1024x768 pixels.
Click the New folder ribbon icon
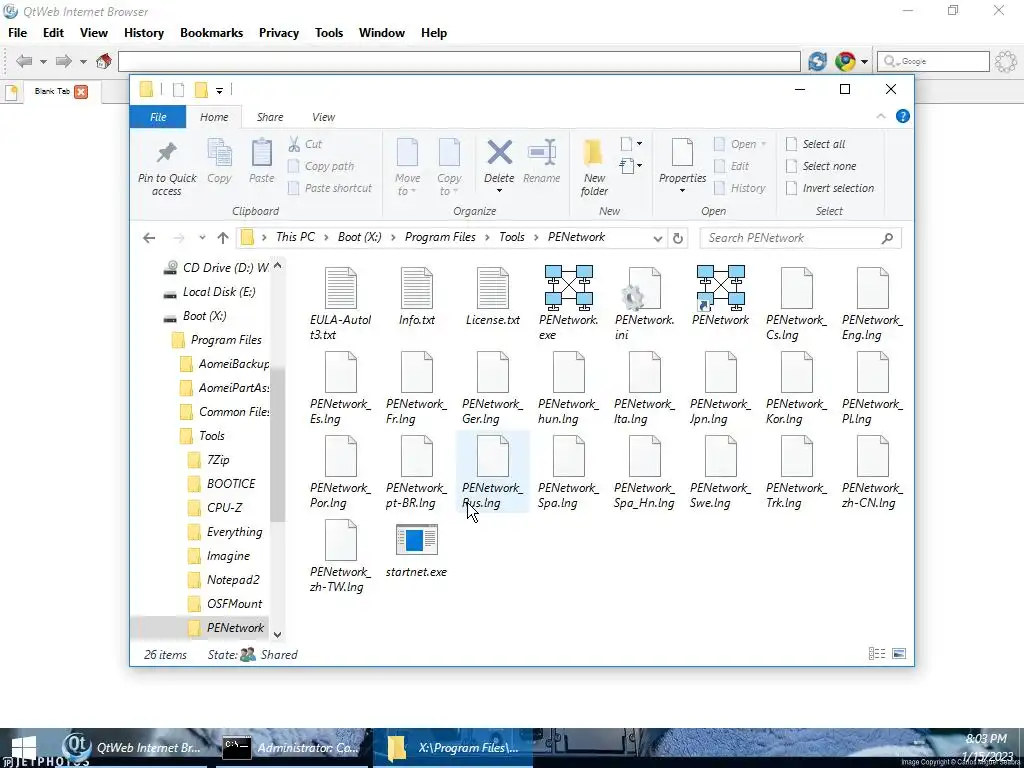click(x=594, y=153)
